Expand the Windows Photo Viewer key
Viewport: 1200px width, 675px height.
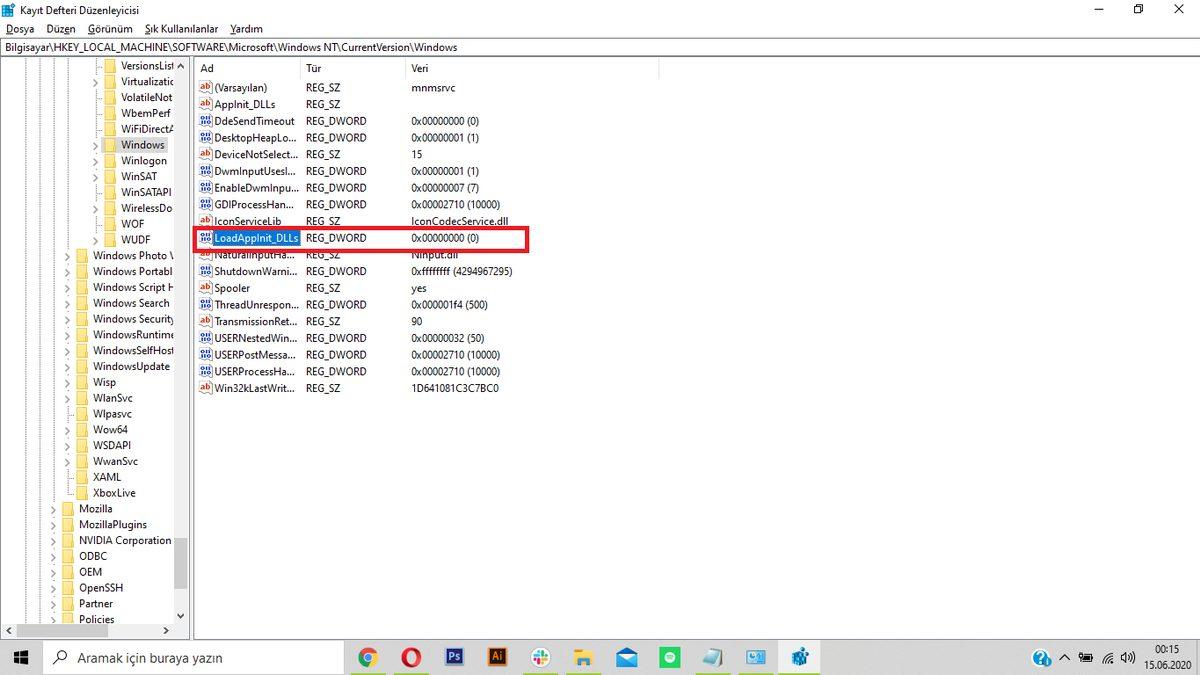point(68,256)
